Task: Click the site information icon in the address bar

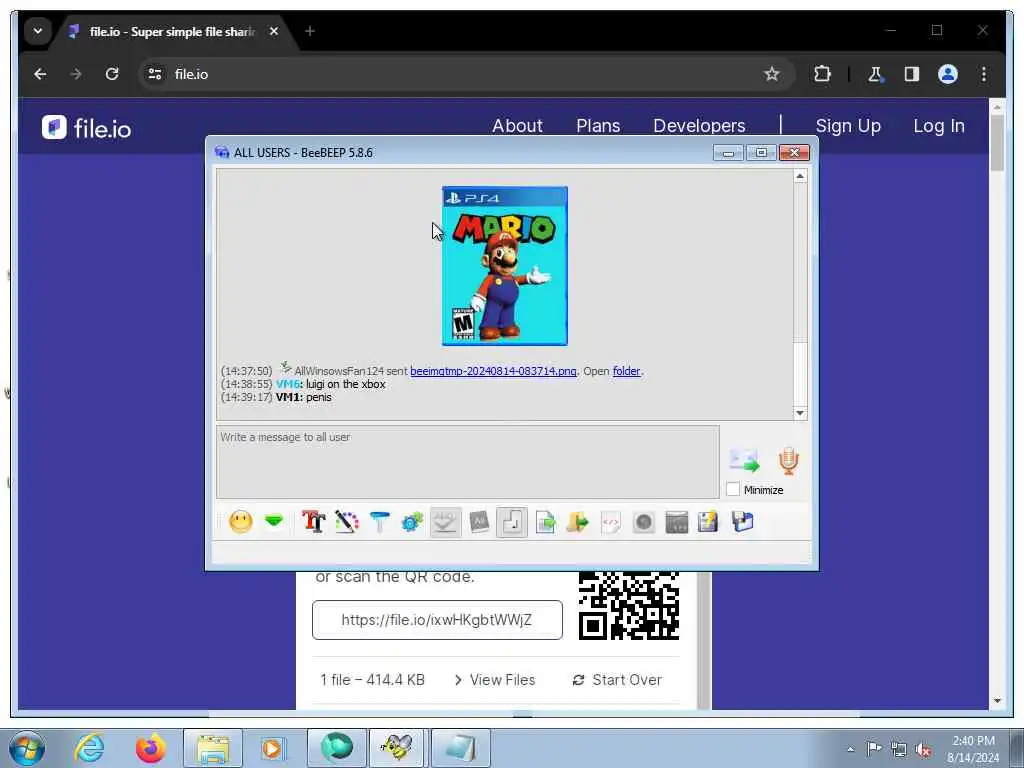Action: 155,74
